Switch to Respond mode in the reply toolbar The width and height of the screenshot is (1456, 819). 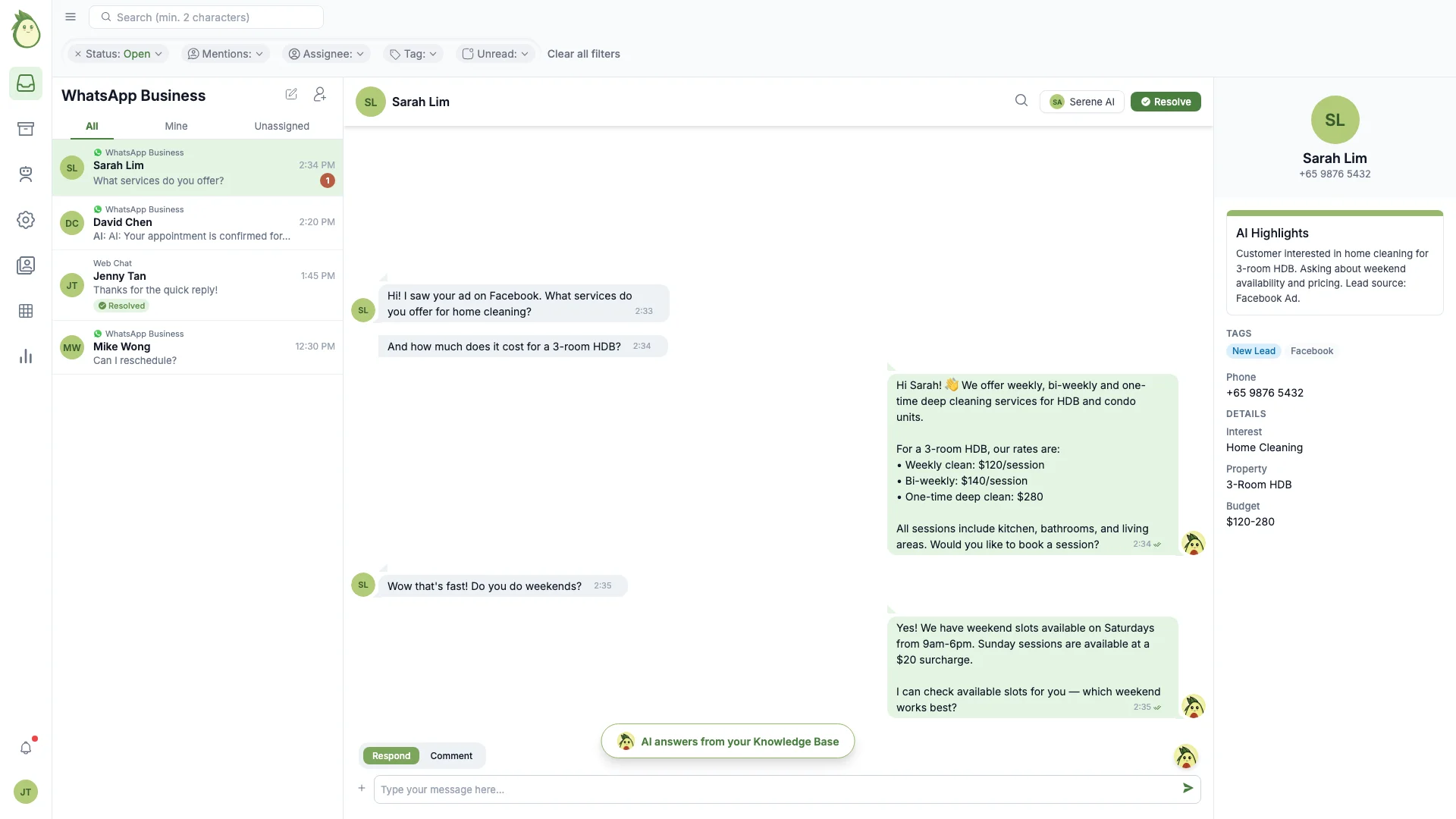click(391, 755)
